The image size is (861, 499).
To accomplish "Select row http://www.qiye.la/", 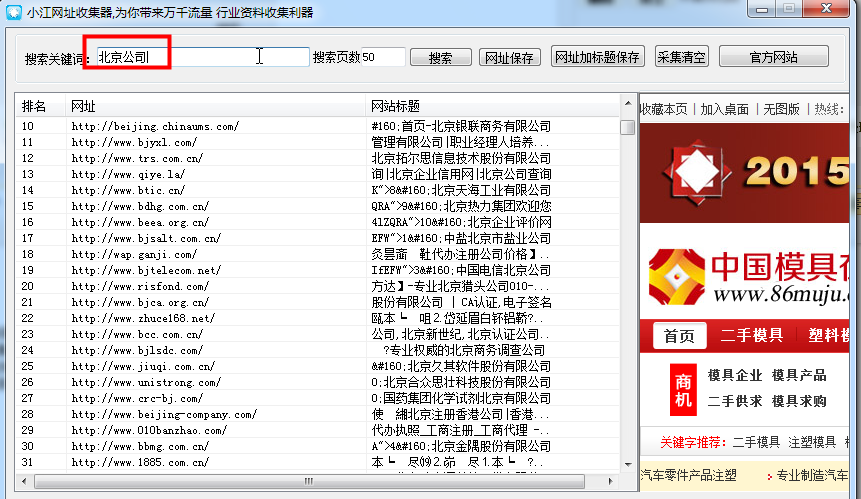I will [x=318, y=174].
